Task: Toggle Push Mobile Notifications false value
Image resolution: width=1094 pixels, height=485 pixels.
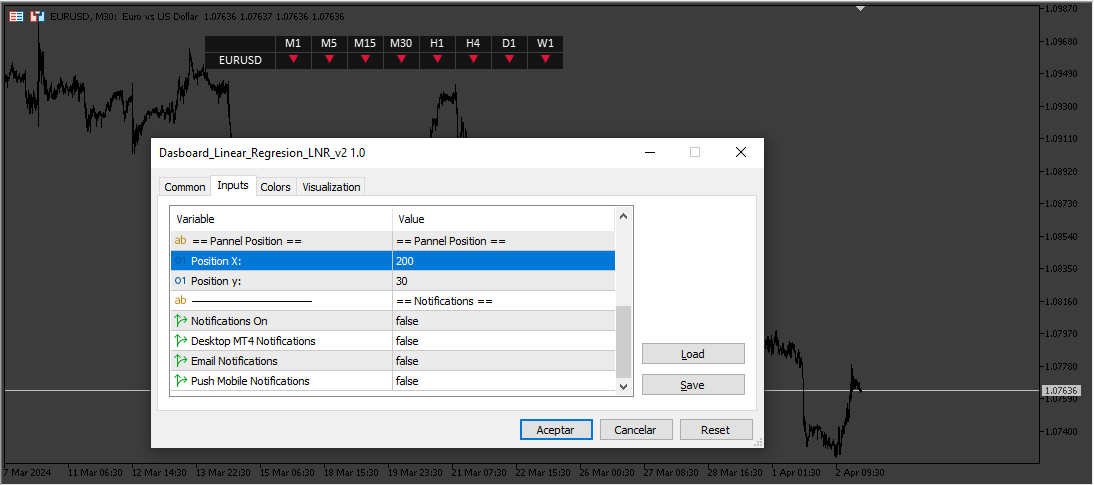Action: 503,381
